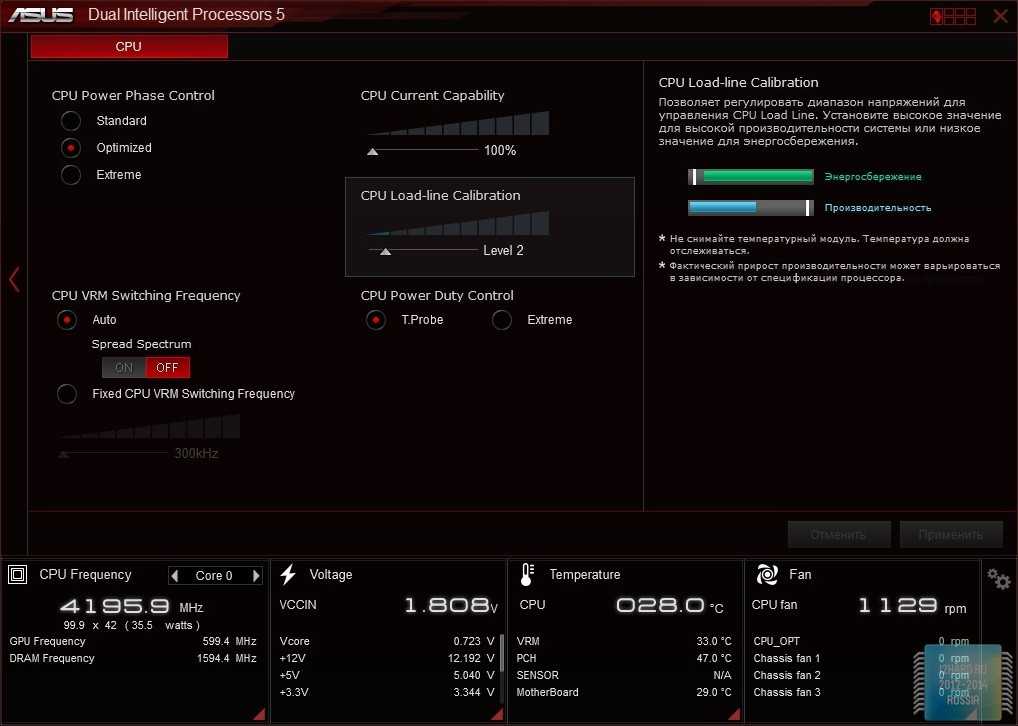Switch to previous core with left arrow
The width and height of the screenshot is (1018, 726).
click(x=175, y=576)
